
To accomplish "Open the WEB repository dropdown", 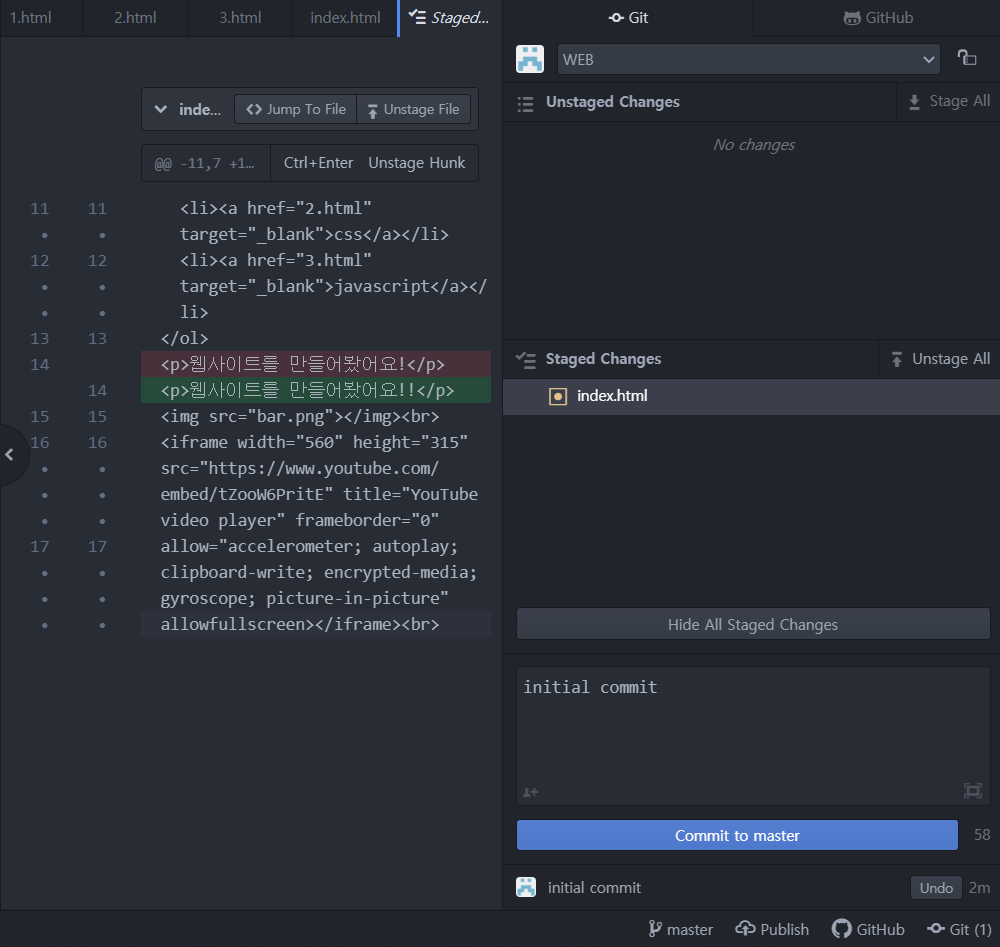I will 748,59.
